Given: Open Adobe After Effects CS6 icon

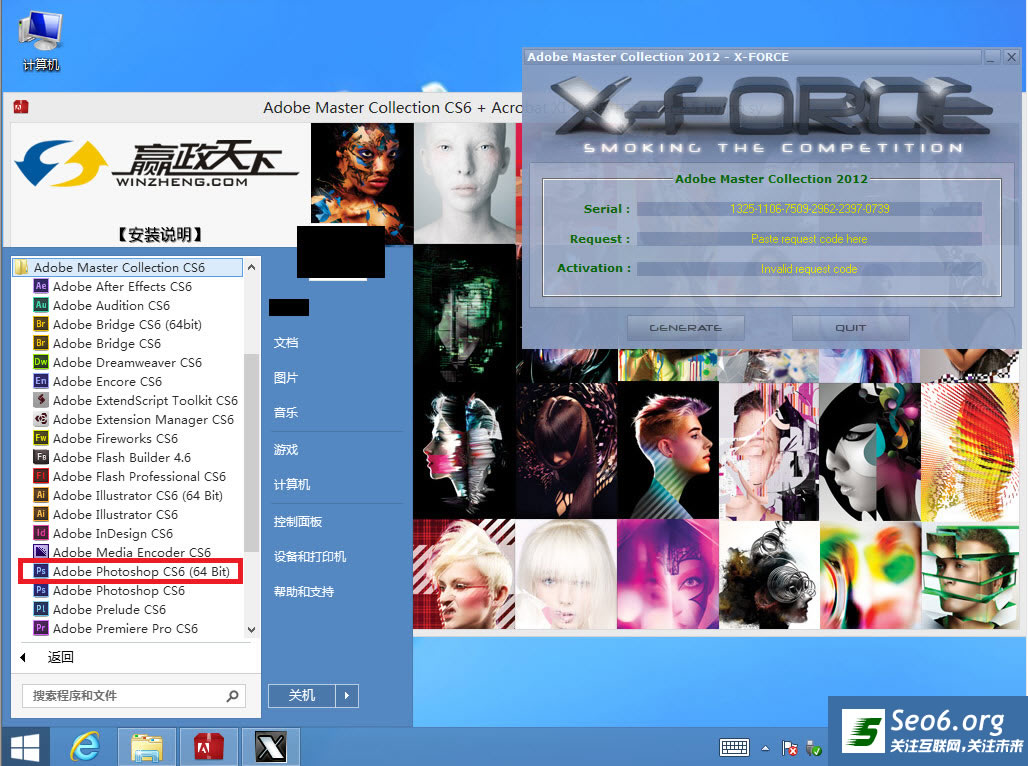Looking at the screenshot, I should coord(41,286).
